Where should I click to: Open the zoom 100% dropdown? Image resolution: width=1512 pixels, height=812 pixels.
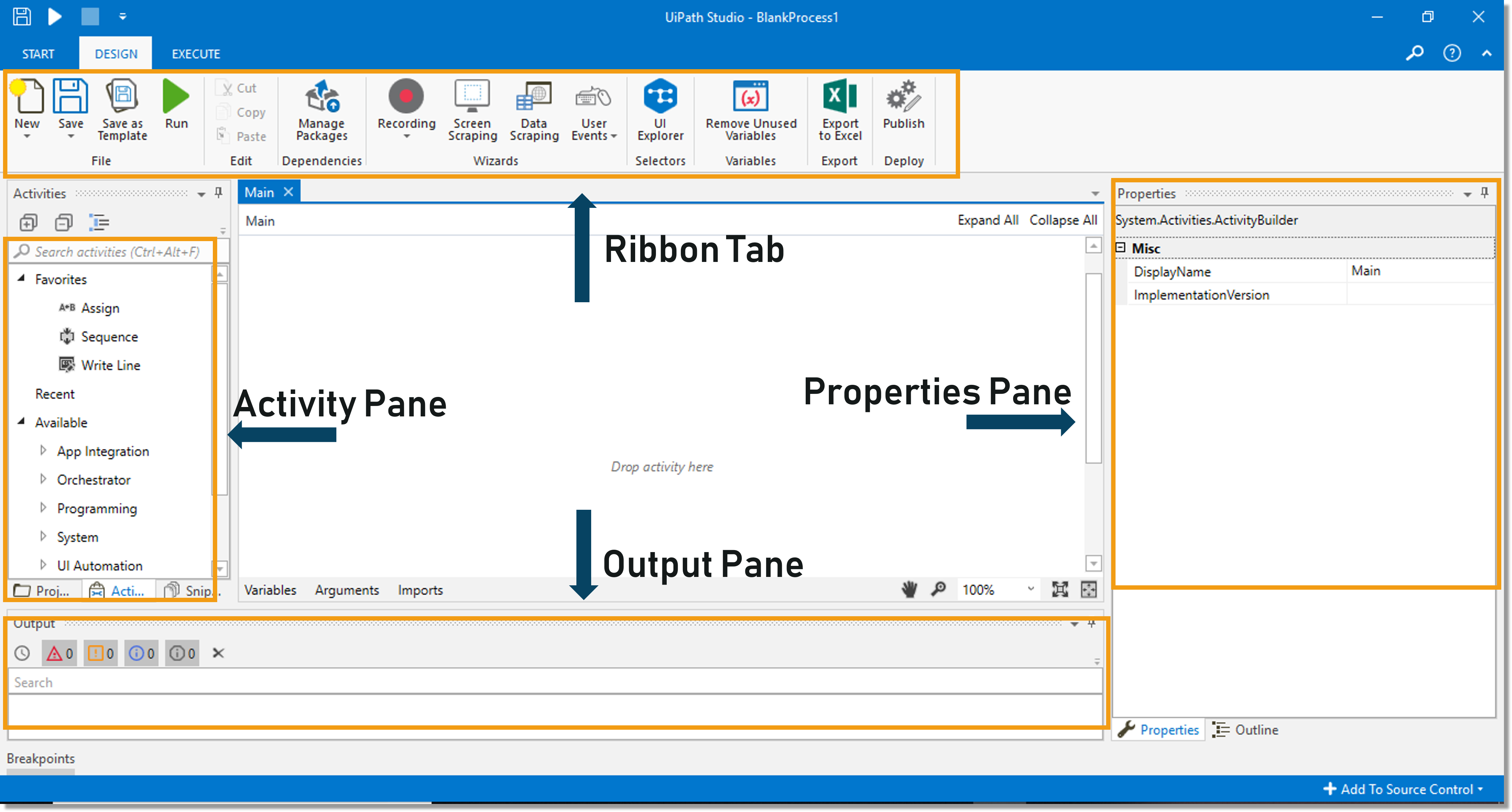tap(1031, 589)
